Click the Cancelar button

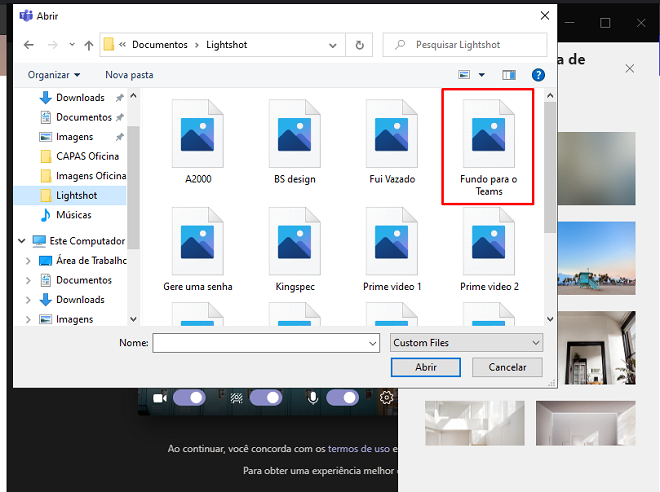pyautogui.click(x=507, y=367)
